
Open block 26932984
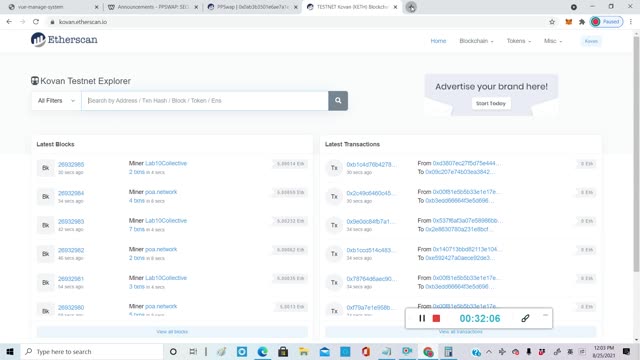click(71, 193)
